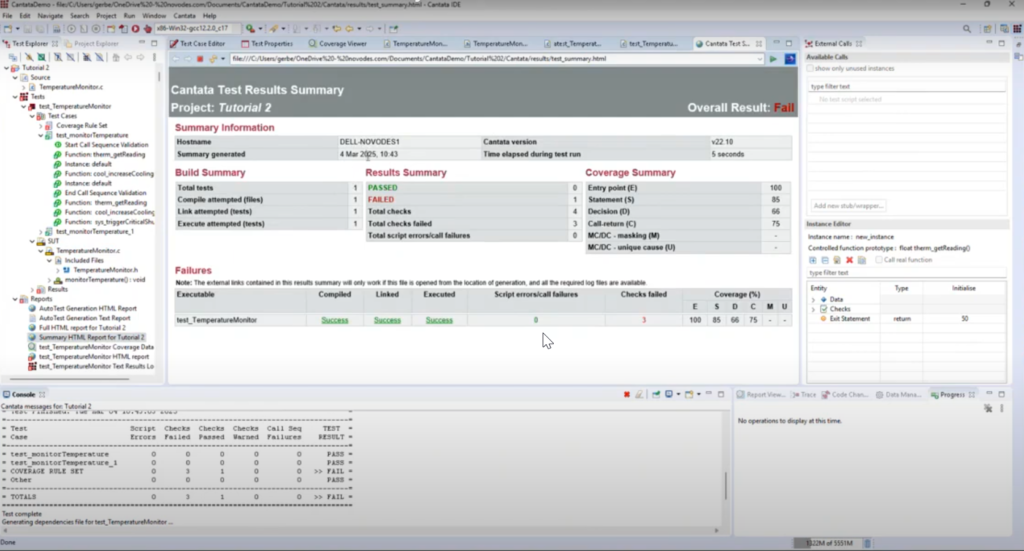The height and width of the screenshot is (551, 1024).
Task: Click the refresh icon in browser bar
Action: point(213,59)
